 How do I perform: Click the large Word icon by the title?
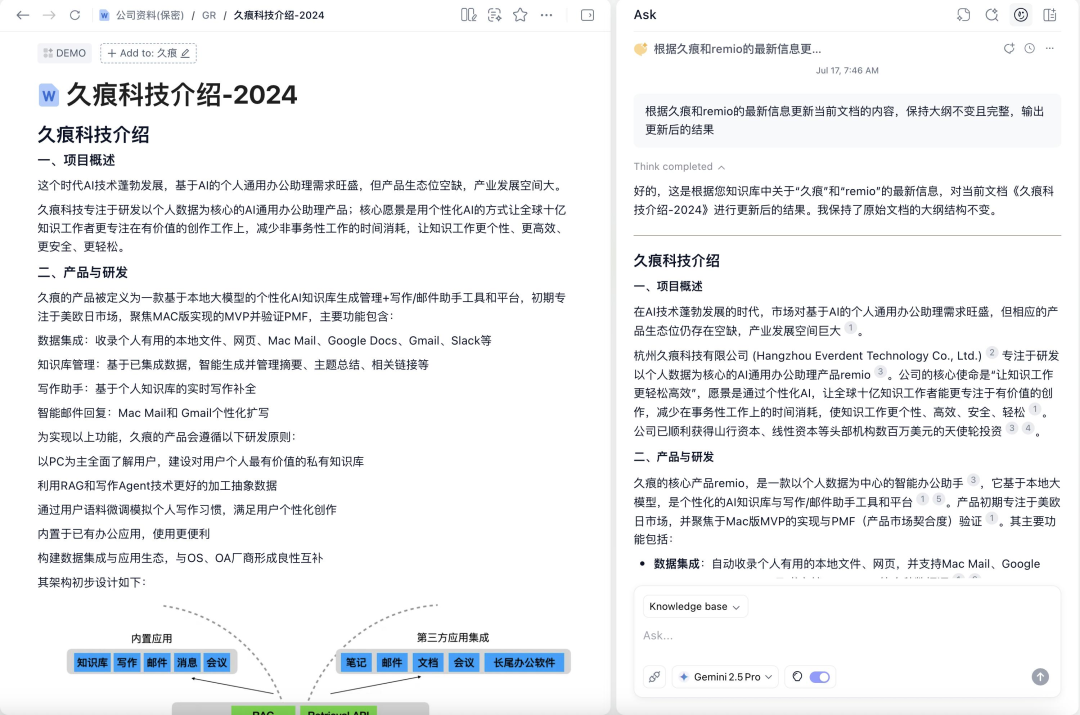[x=48, y=95]
